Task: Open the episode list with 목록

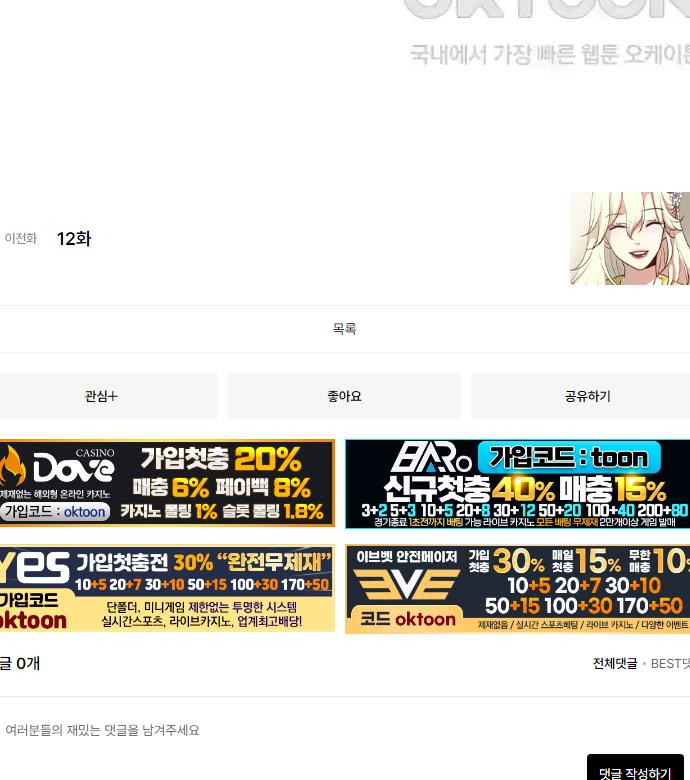Action: [344, 329]
